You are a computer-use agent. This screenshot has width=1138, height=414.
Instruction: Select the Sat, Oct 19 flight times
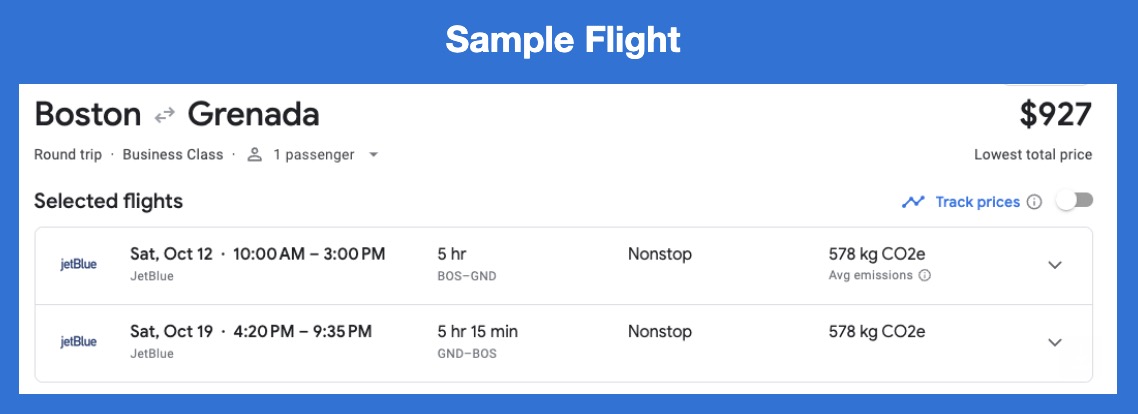pyautogui.click(x=251, y=331)
